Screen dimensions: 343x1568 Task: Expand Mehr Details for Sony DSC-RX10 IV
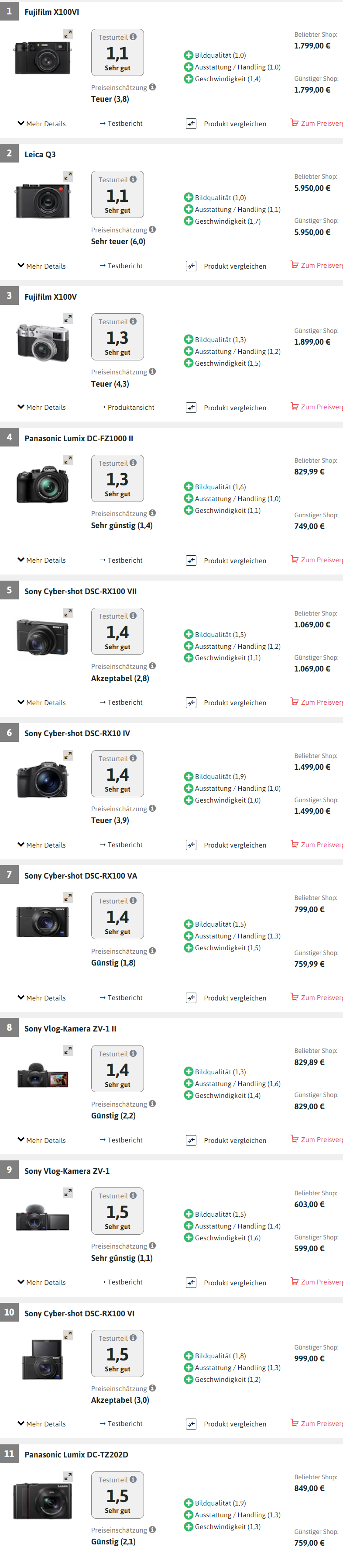(42, 845)
